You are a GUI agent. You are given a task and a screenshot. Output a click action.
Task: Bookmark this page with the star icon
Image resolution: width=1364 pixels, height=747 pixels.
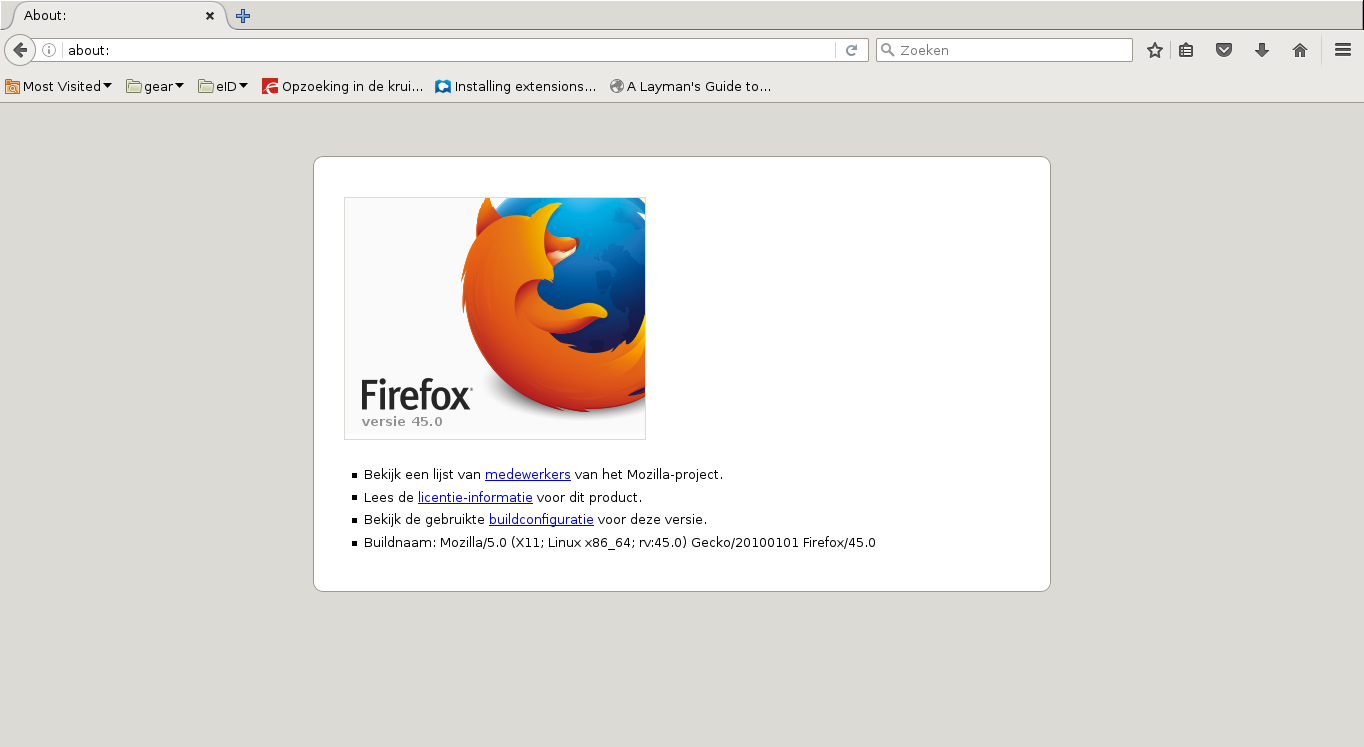pos(1155,50)
